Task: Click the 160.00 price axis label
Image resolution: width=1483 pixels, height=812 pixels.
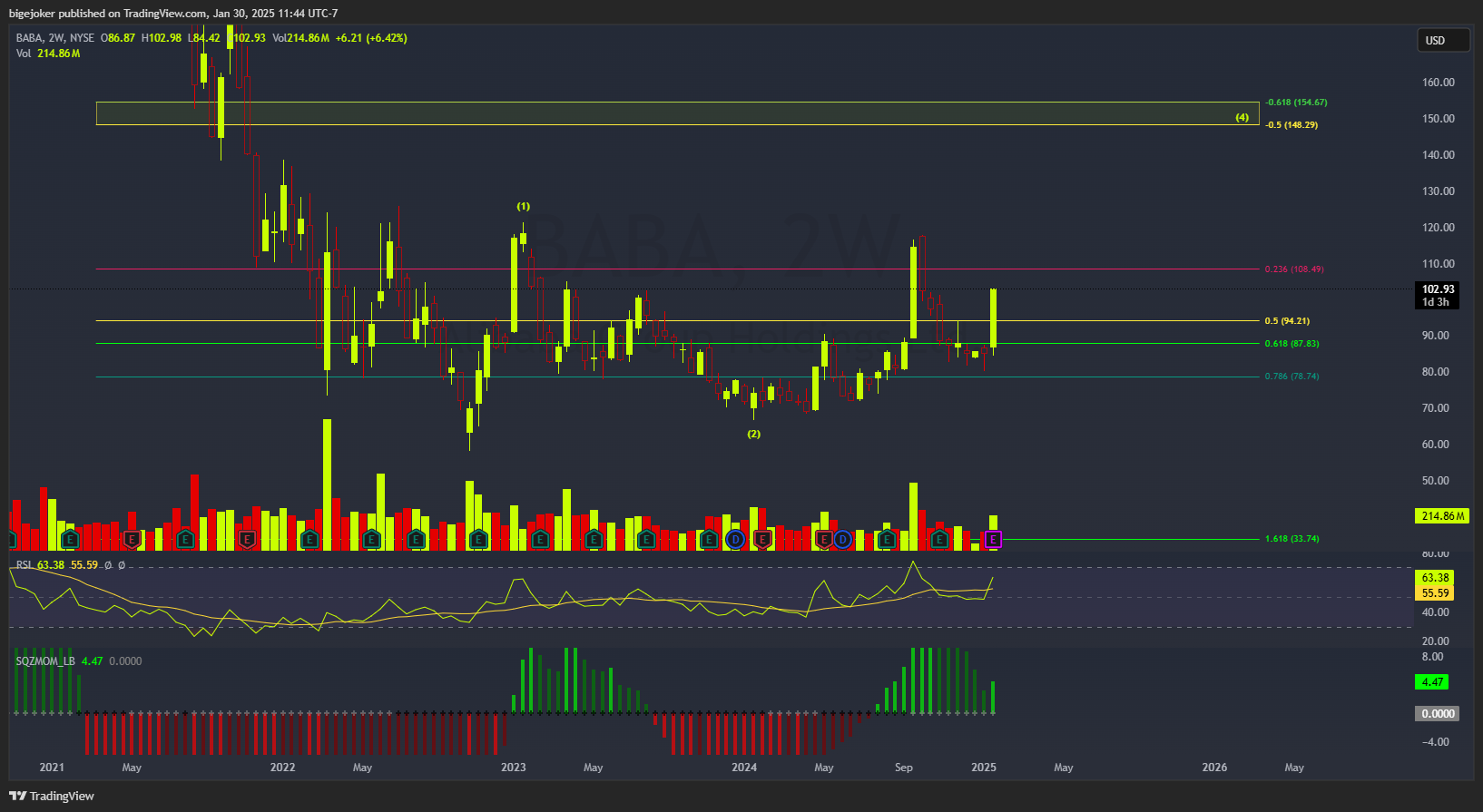Action: [1439, 83]
